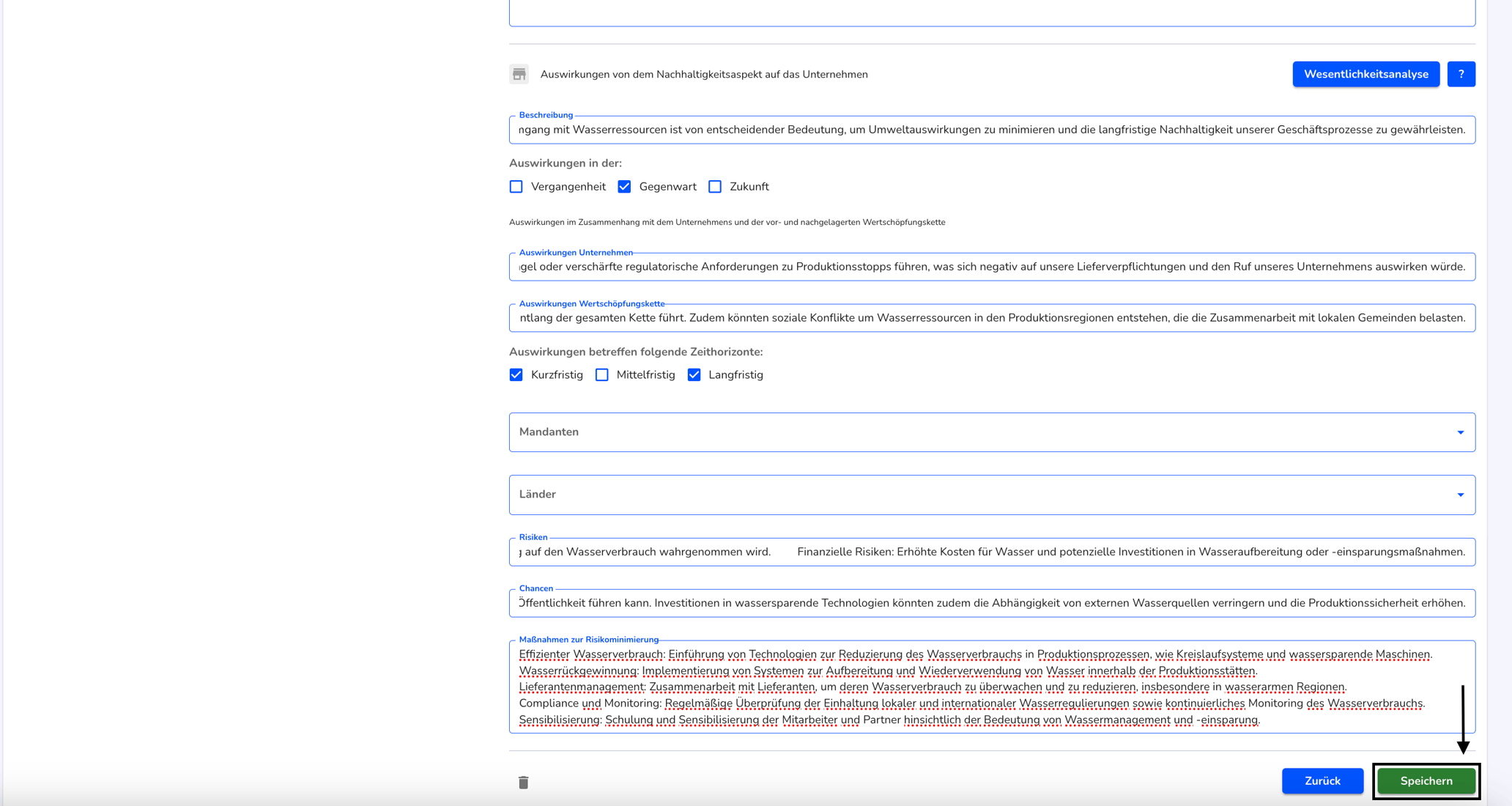Screen dimensions: 1512x806
Task: Uncheck the Gegenwart checkbox
Action: [x=624, y=187]
